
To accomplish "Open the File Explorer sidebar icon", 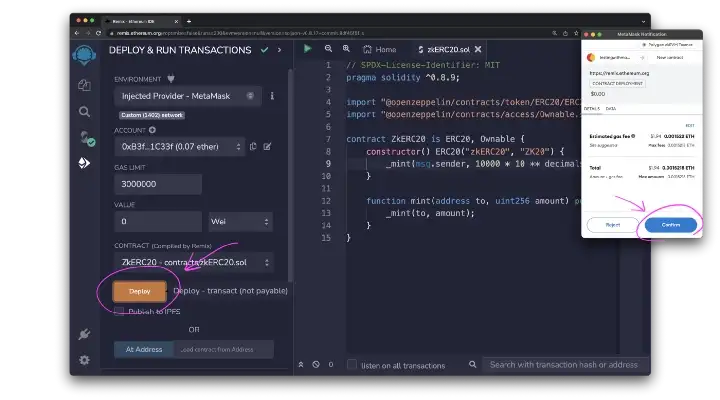I will 85,85.
